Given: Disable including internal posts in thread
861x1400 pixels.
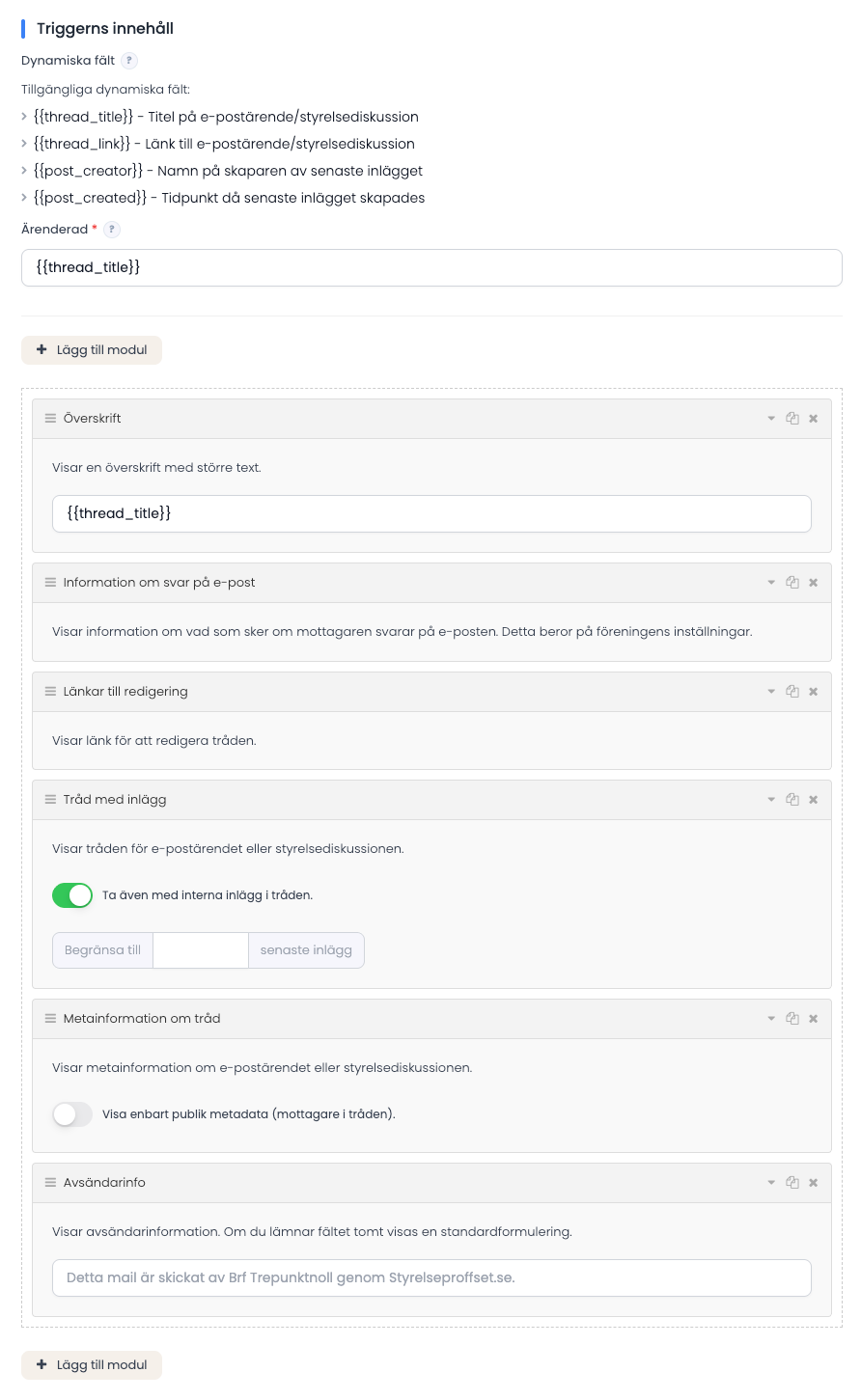Looking at the screenshot, I should point(72,895).
